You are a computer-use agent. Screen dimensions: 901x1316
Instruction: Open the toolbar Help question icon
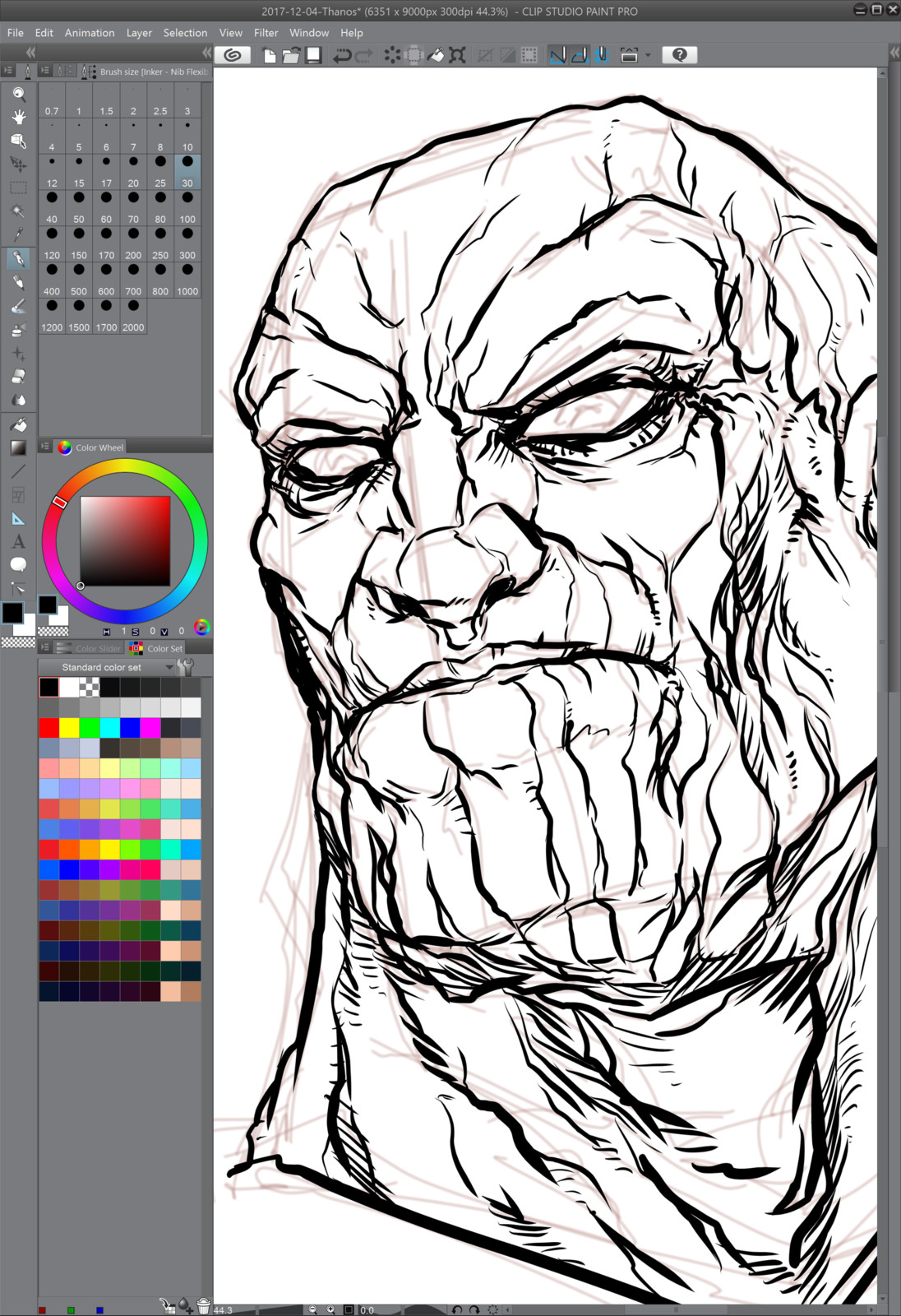click(679, 55)
